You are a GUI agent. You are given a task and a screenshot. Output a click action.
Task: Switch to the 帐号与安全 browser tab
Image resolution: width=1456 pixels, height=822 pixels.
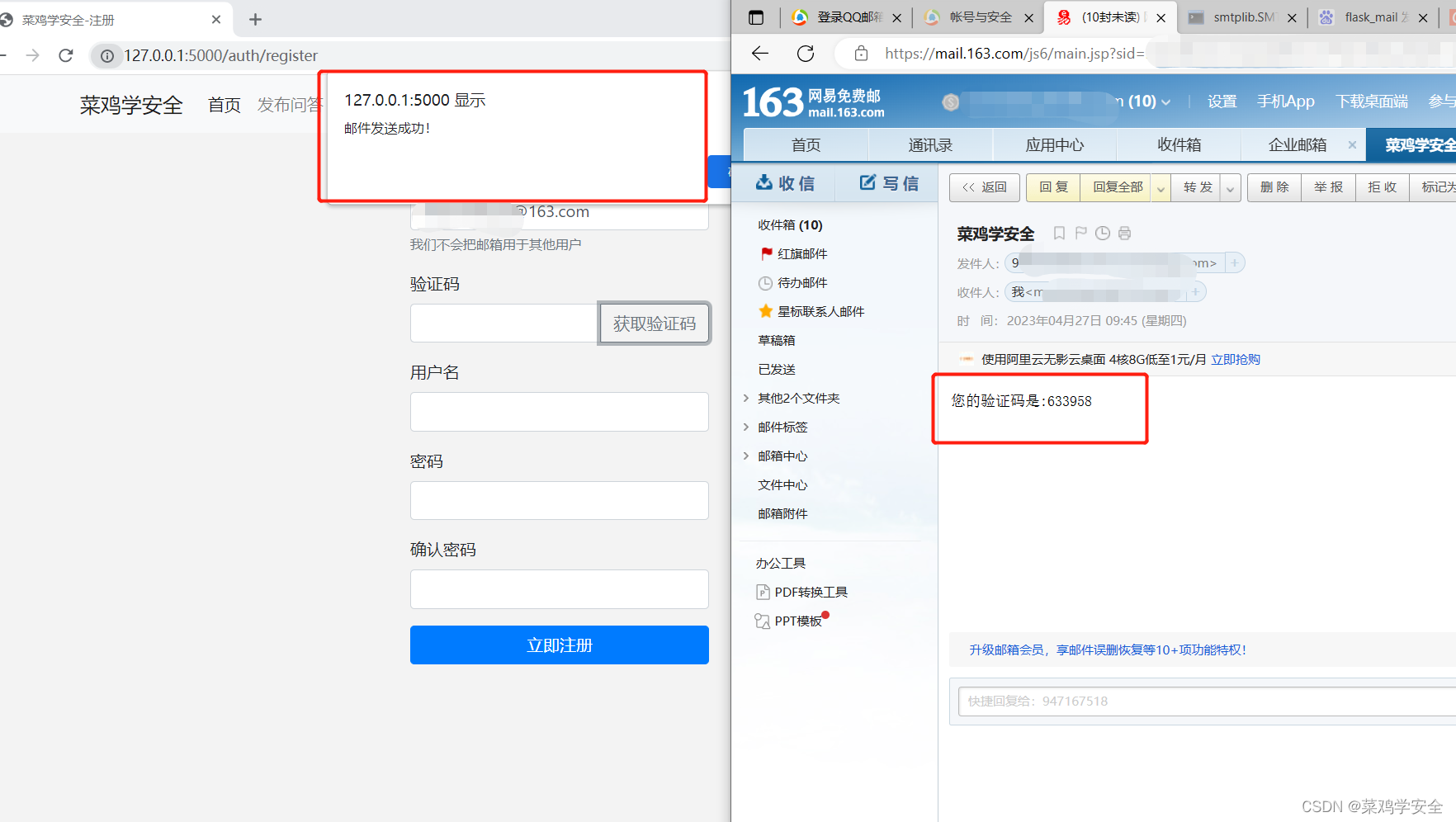point(979,17)
